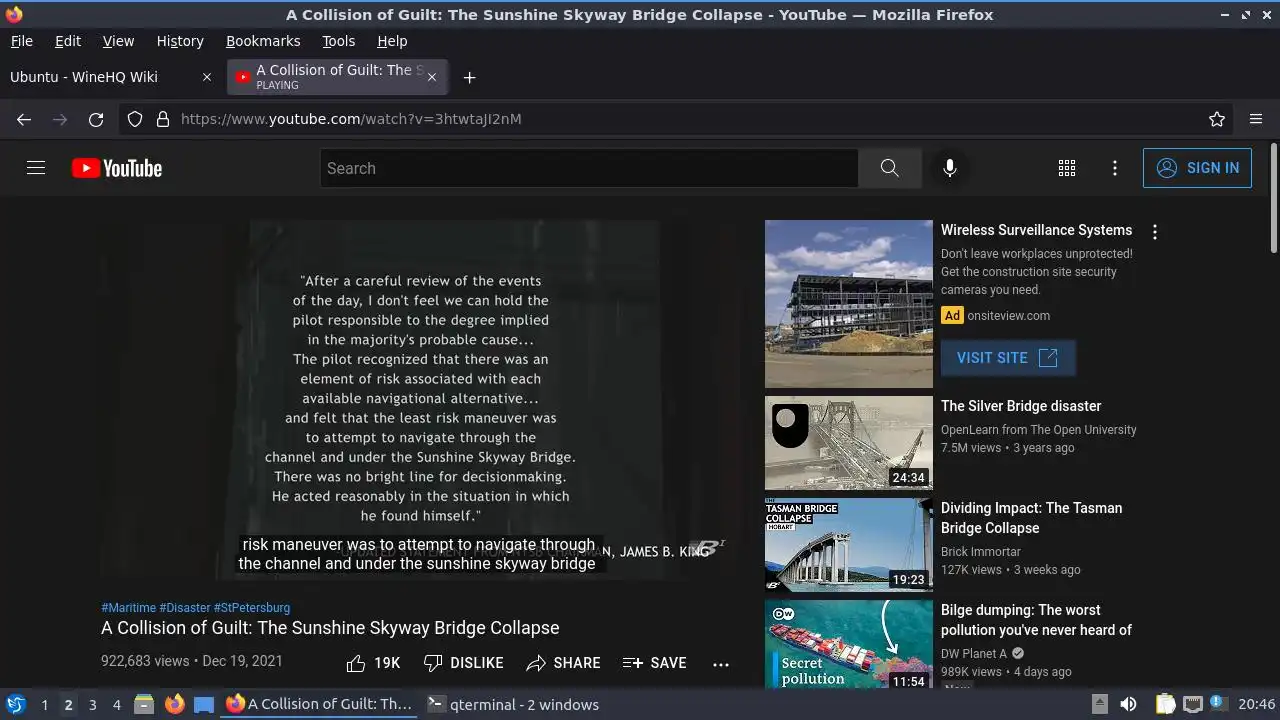The width and height of the screenshot is (1280, 720).
Task: Open the History menu
Action: (180, 41)
